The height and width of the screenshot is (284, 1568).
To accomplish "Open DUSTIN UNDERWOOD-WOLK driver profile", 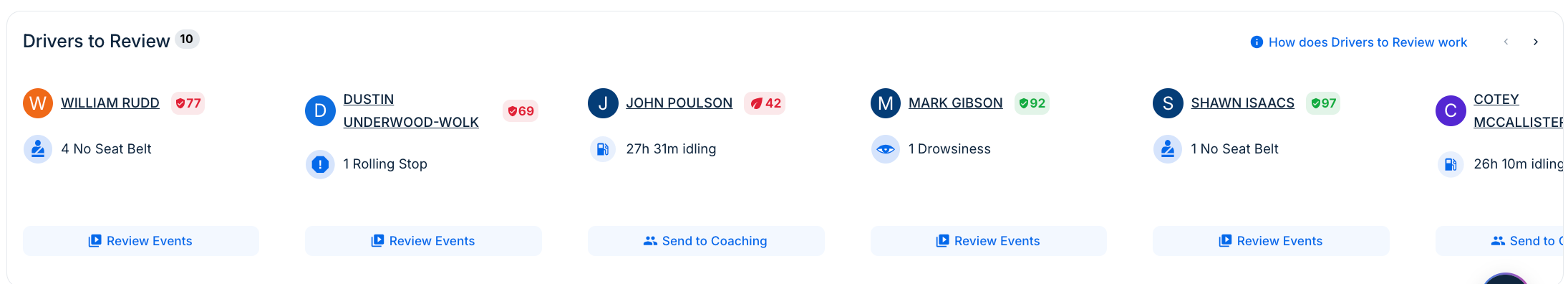I will [x=411, y=111].
